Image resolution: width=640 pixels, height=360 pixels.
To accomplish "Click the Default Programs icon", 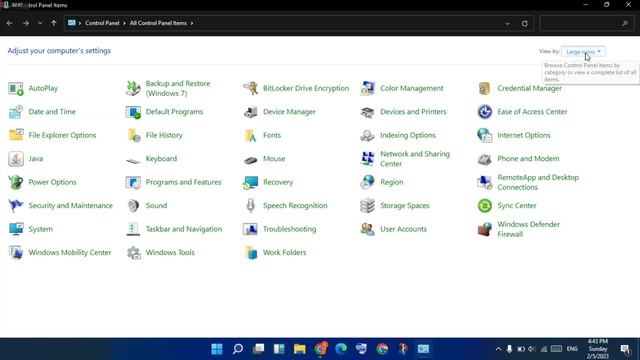I will point(133,112).
